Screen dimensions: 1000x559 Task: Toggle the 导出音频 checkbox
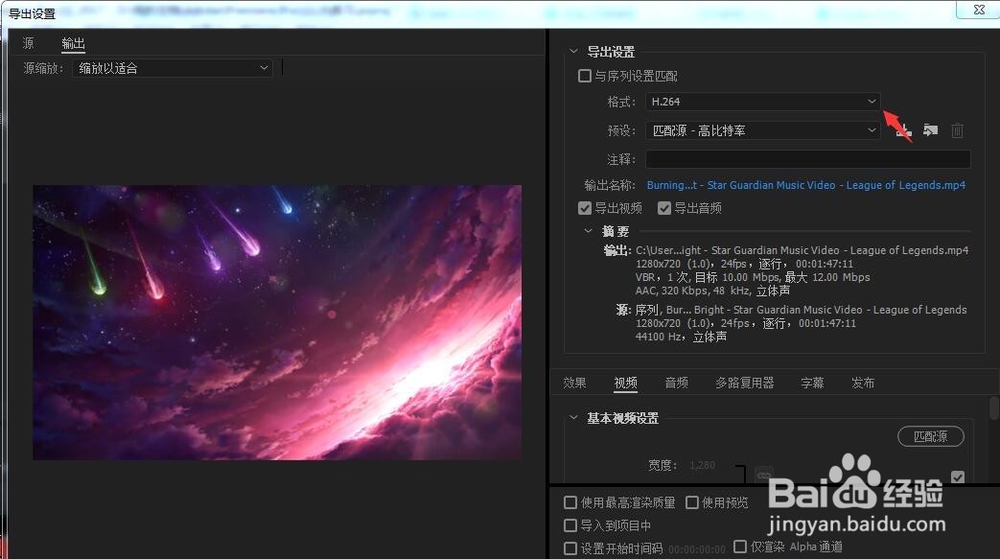pyautogui.click(x=664, y=208)
